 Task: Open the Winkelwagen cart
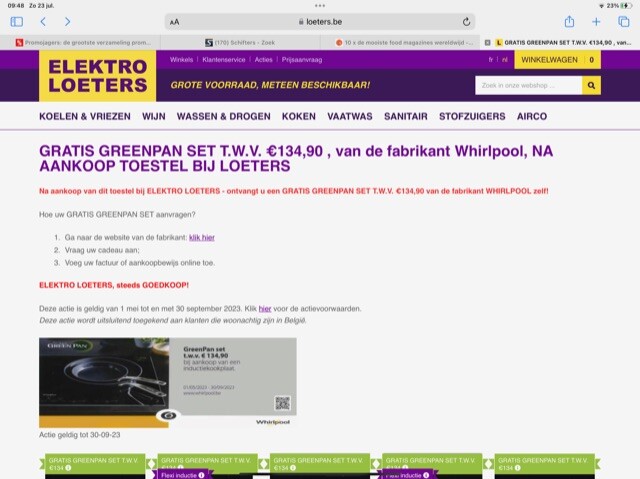pyautogui.click(x=557, y=60)
